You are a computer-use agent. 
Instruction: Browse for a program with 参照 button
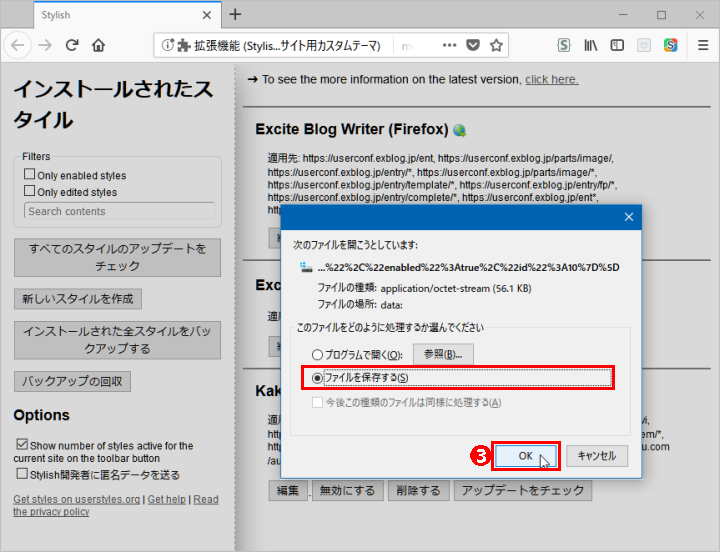443,355
